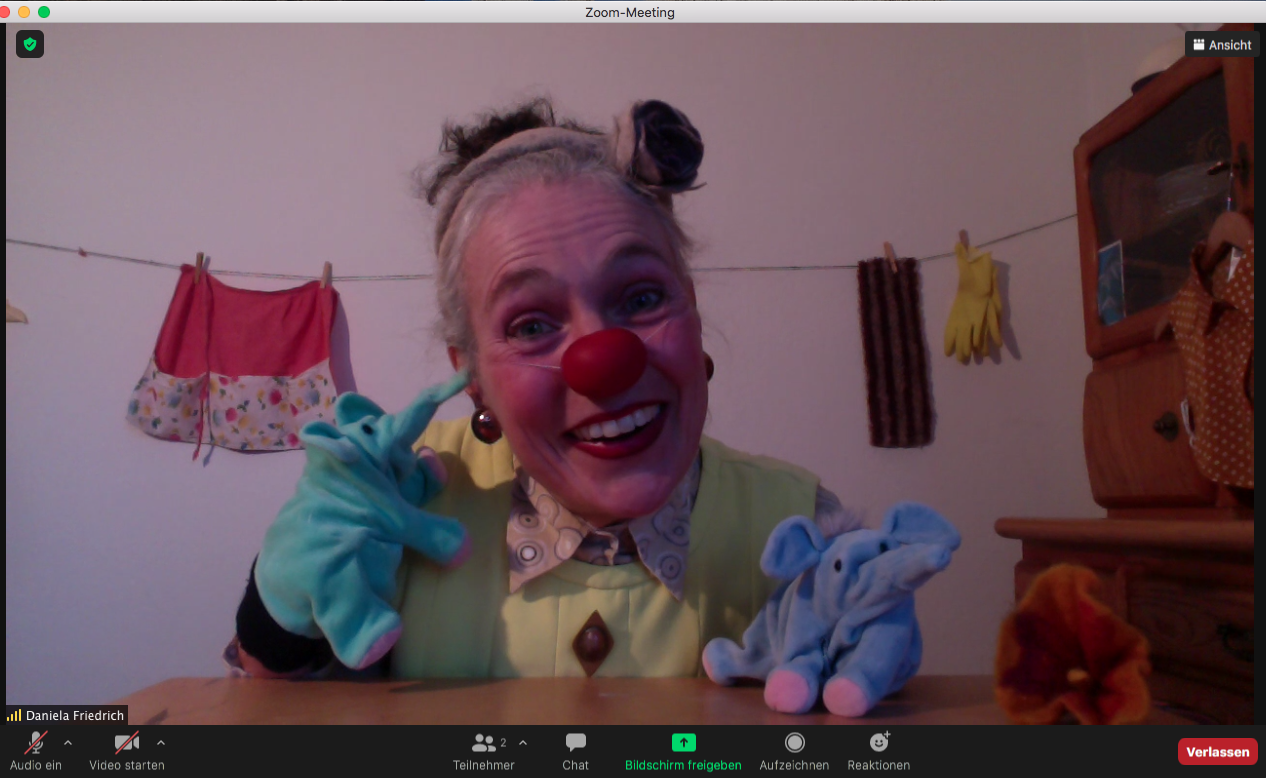Expand chevron next to Teilnehmer
Viewport: 1266px width, 778px height.
click(x=523, y=742)
